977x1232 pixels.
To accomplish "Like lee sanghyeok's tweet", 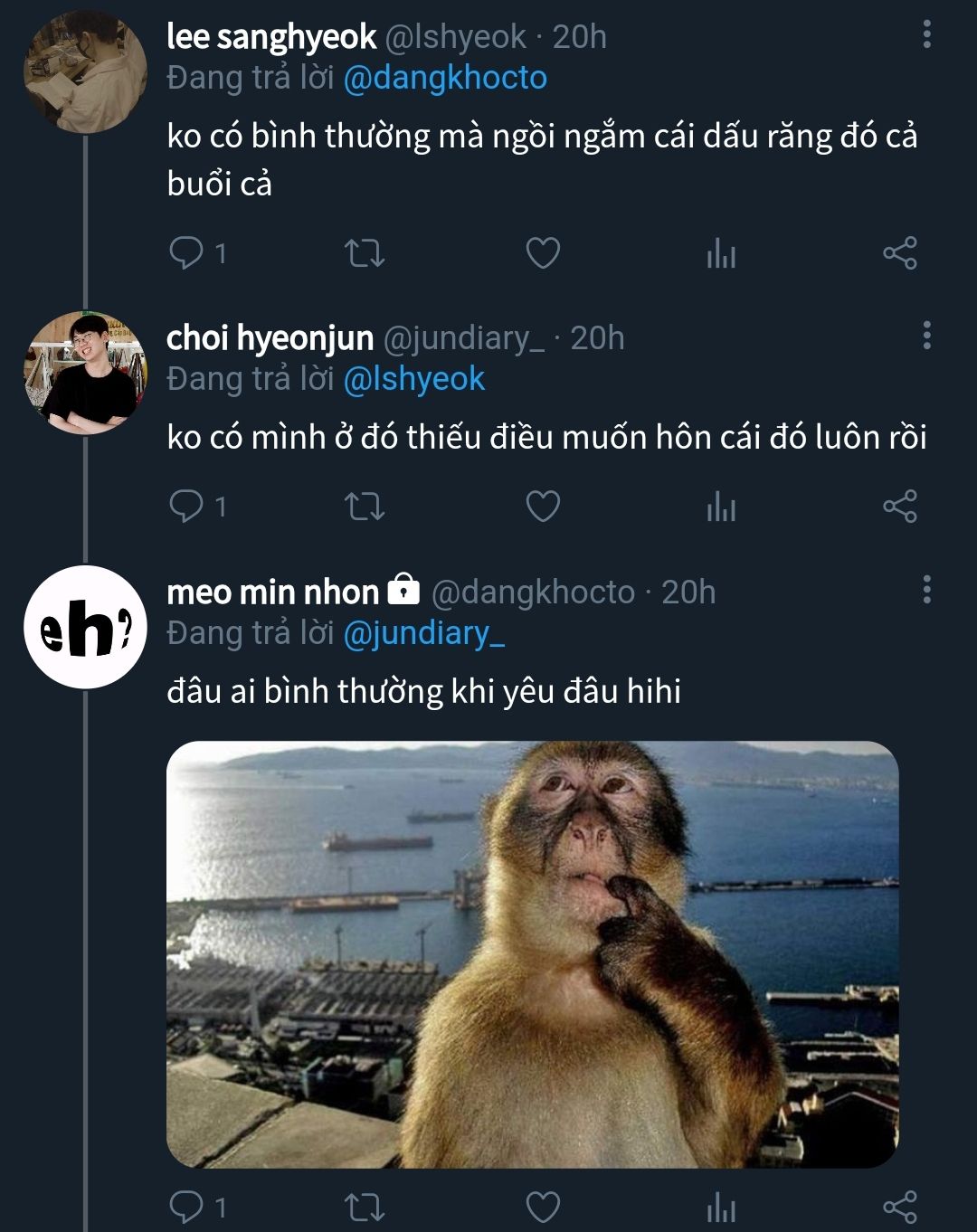I will coord(543,252).
